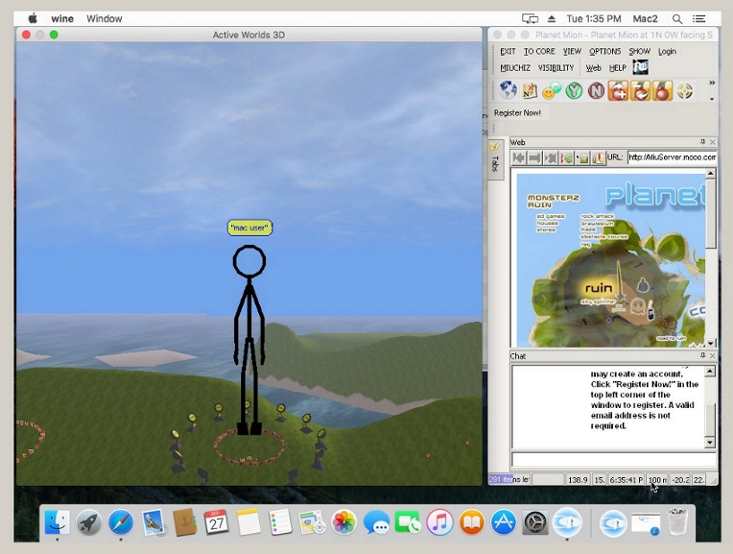Click the red ball arrow toolbar icon
733x554 pixels.
640,91
